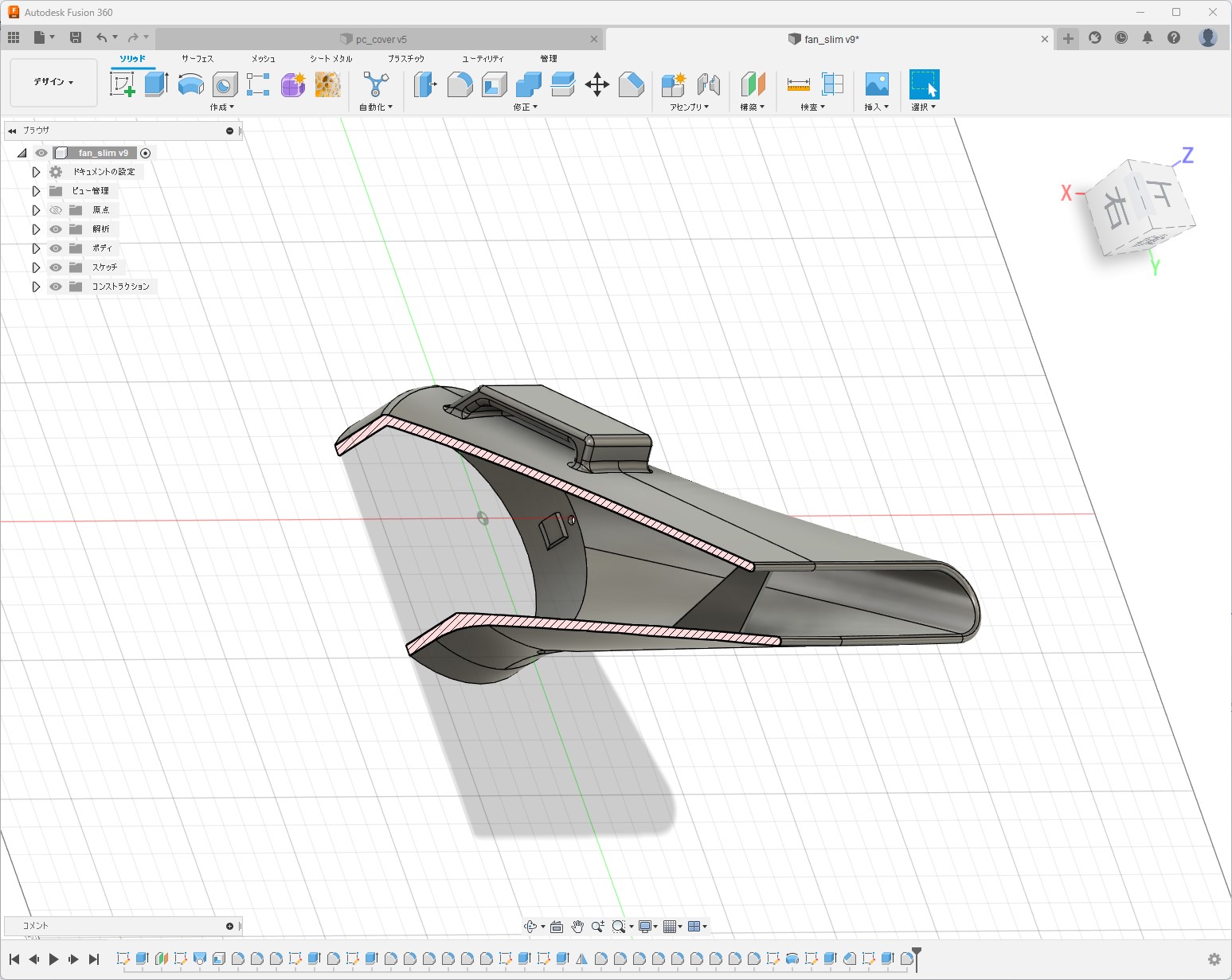Viewport: 1232px width, 980px height.
Task: Open the Job Status clock icon
Action: click(1121, 37)
